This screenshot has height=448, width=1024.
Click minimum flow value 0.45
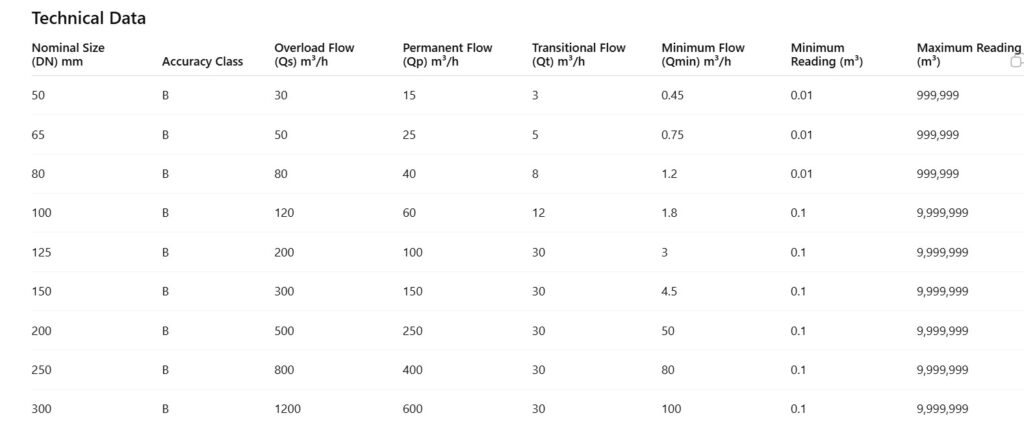[x=672, y=95]
